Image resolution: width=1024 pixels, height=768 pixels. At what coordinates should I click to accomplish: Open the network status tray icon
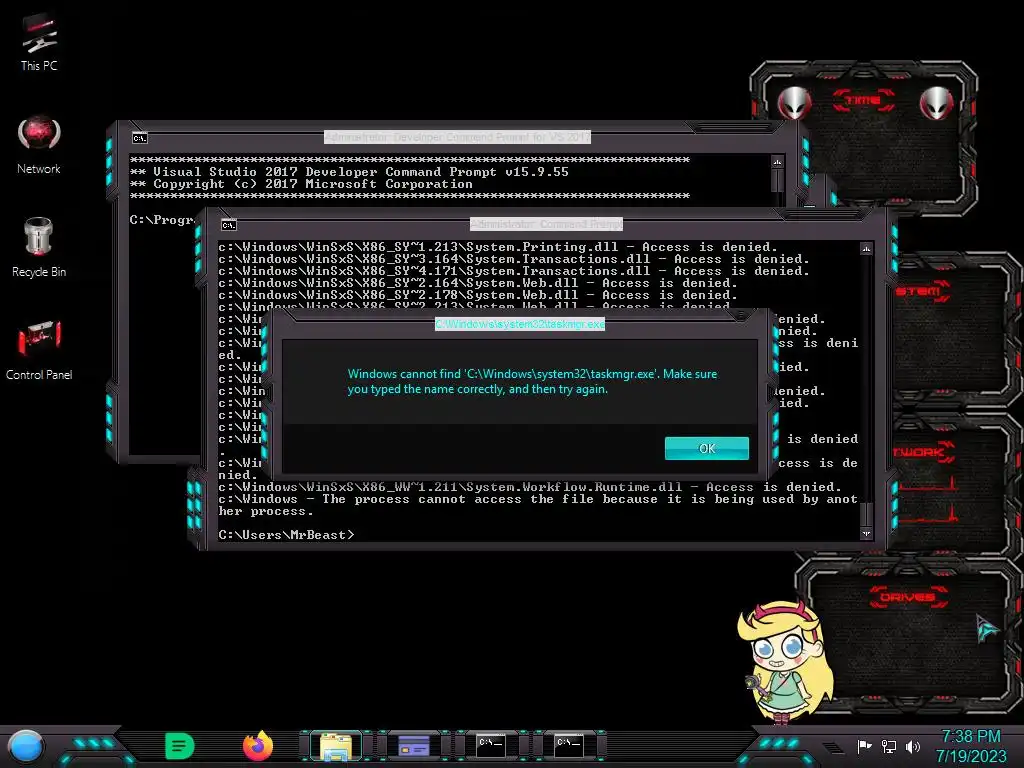pos(888,746)
